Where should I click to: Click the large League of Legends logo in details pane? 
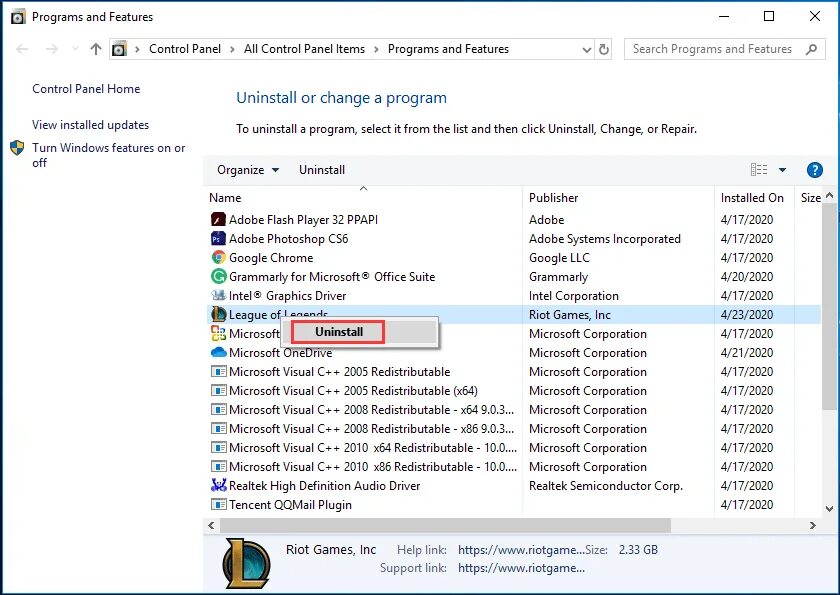coord(246,563)
